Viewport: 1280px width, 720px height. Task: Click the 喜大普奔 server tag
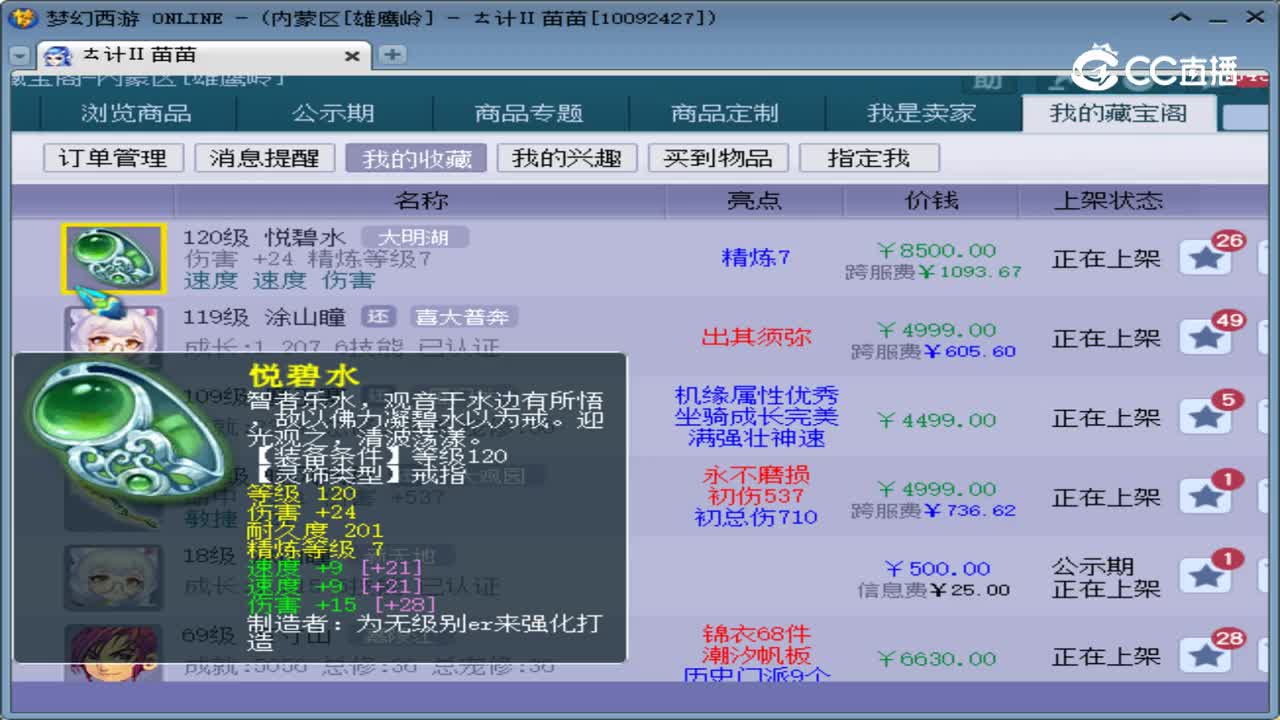[462, 317]
